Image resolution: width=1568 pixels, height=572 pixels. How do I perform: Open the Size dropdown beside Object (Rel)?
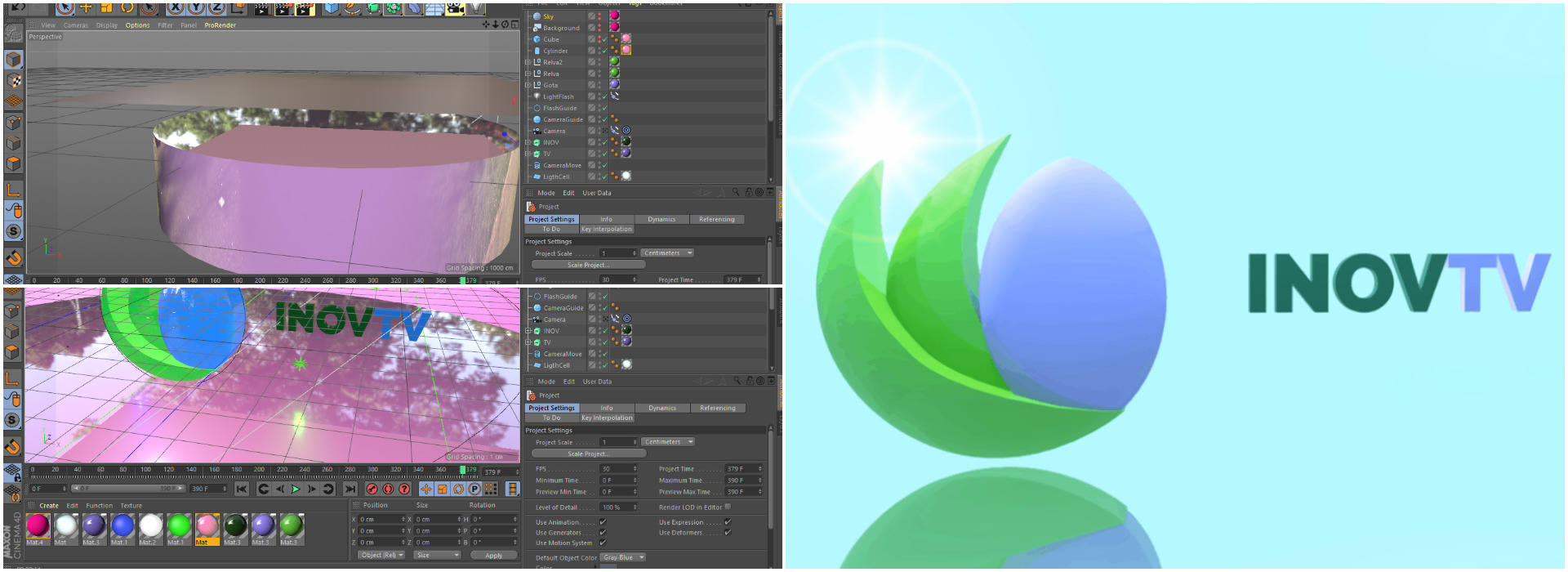[437, 555]
